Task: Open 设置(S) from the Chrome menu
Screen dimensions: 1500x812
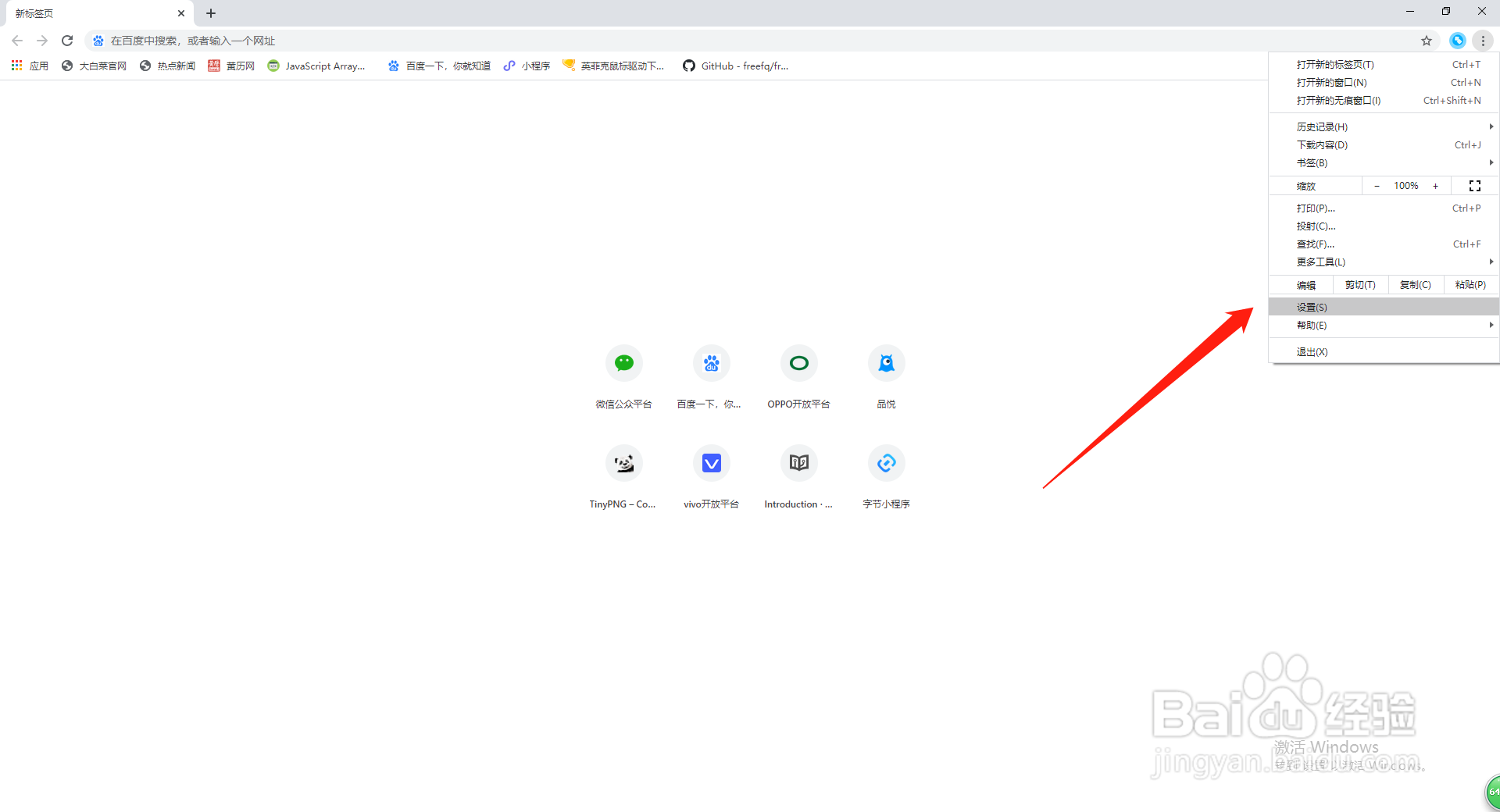Action: 1384,308
